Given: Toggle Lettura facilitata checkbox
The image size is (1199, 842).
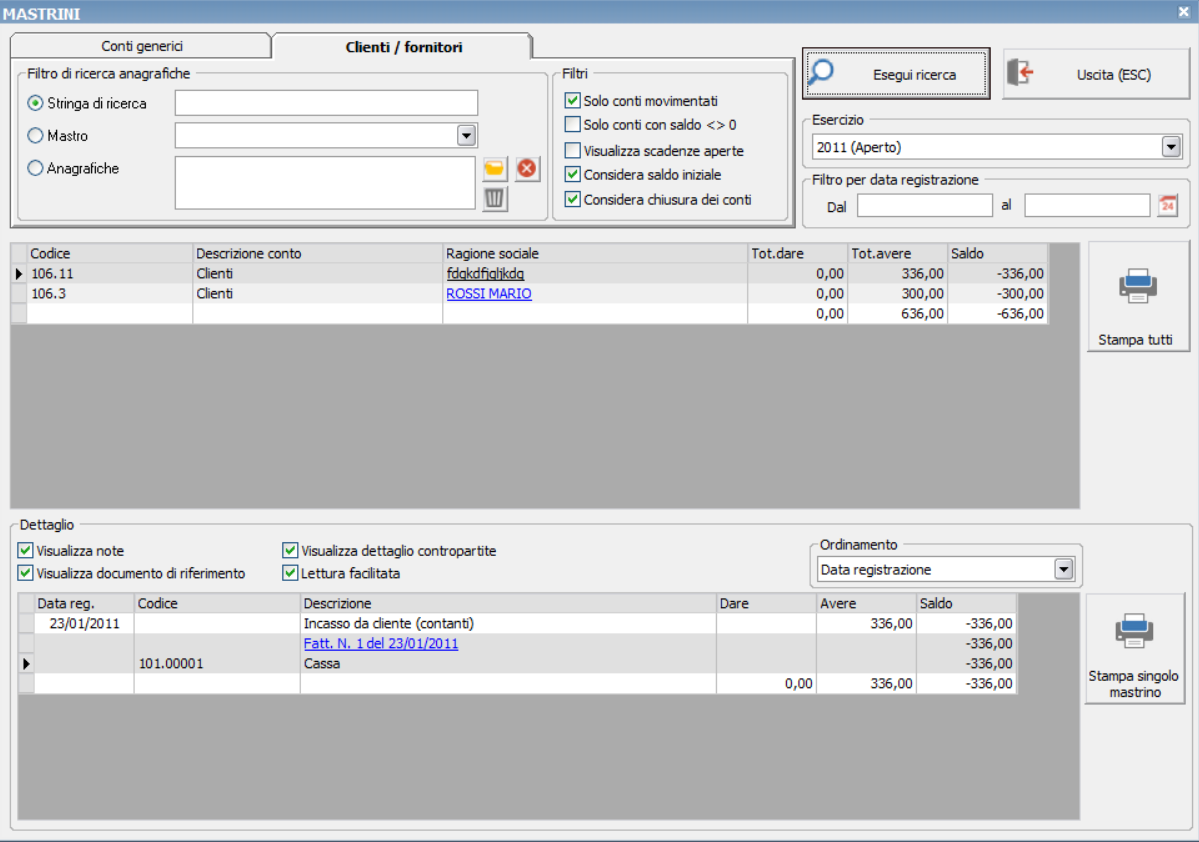Looking at the screenshot, I should coord(290,573).
